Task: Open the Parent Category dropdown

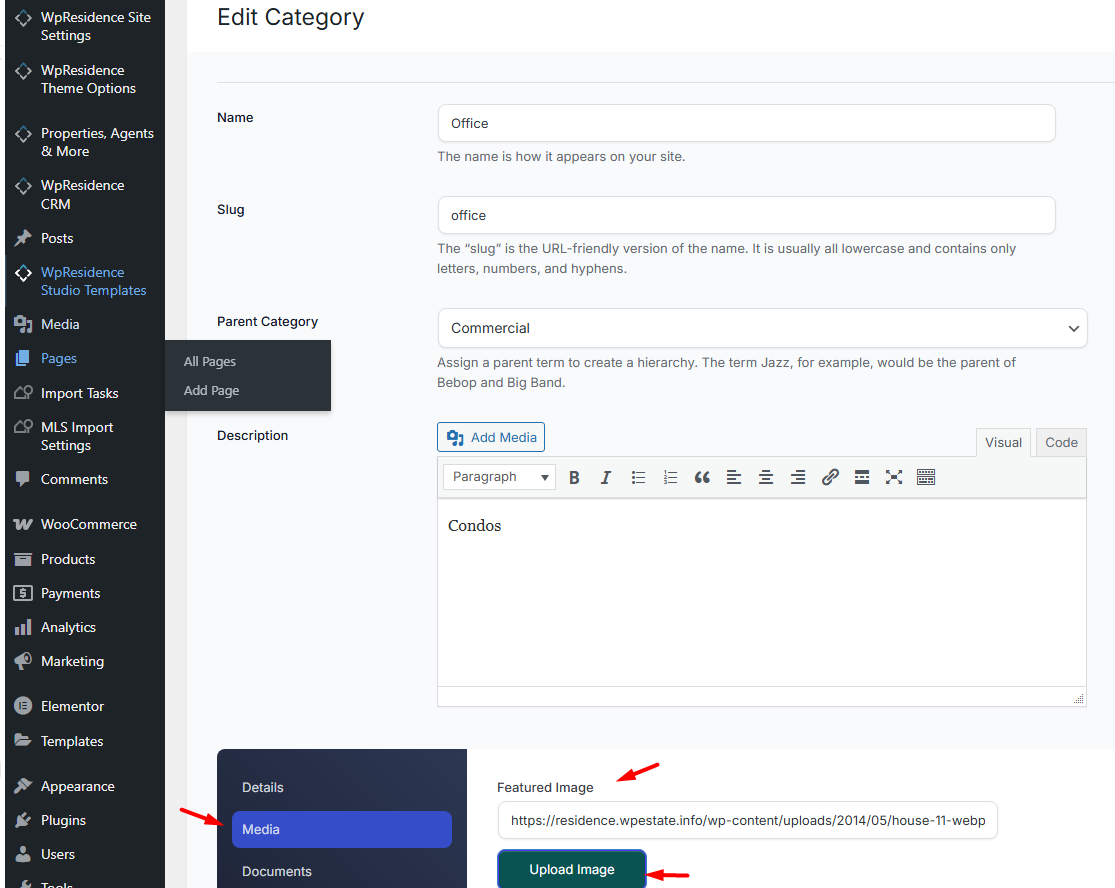Action: point(762,328)
